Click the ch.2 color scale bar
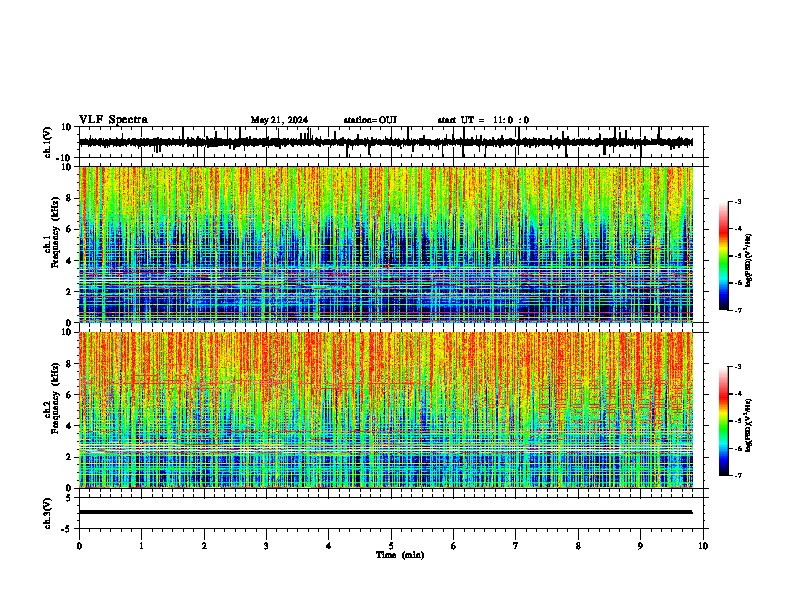Screen dimensions: 792x612 click(x=724, y=421)
